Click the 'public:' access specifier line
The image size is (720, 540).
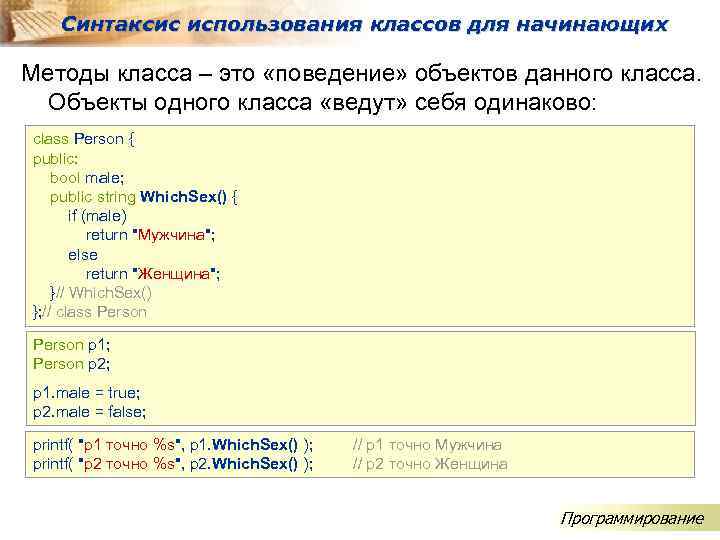56,159
